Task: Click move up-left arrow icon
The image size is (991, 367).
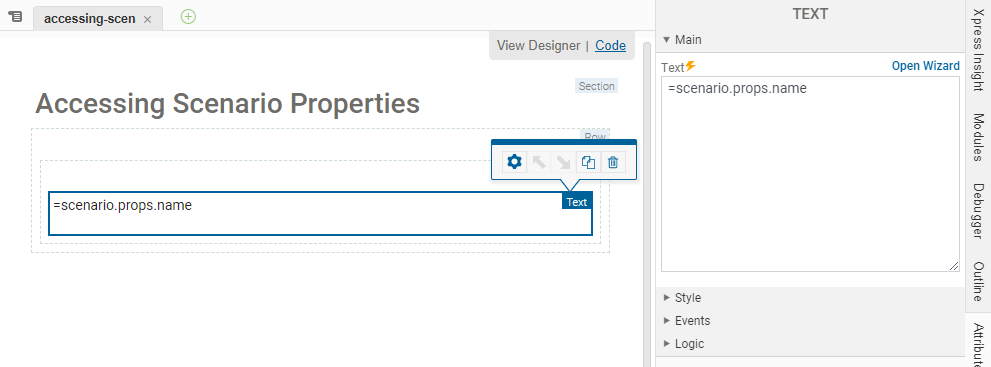Action: pos(539,162)
